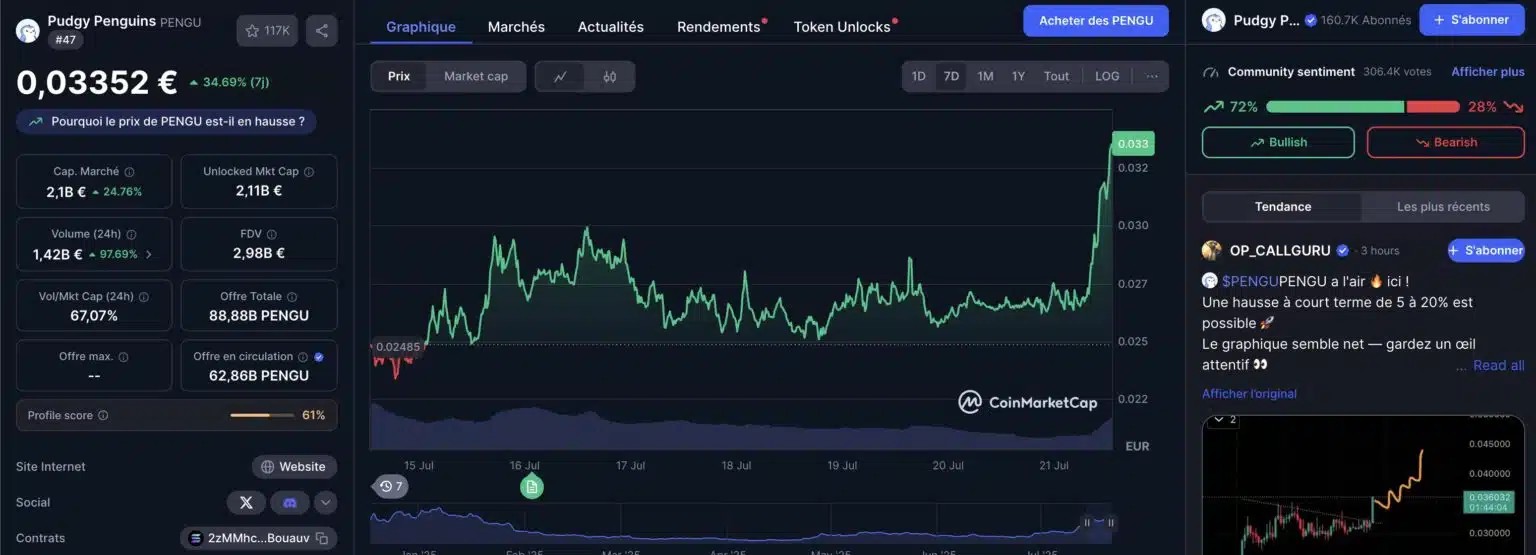1536x555 pixels.
Task: Expand more social links chevron
Action: point(326,502)
